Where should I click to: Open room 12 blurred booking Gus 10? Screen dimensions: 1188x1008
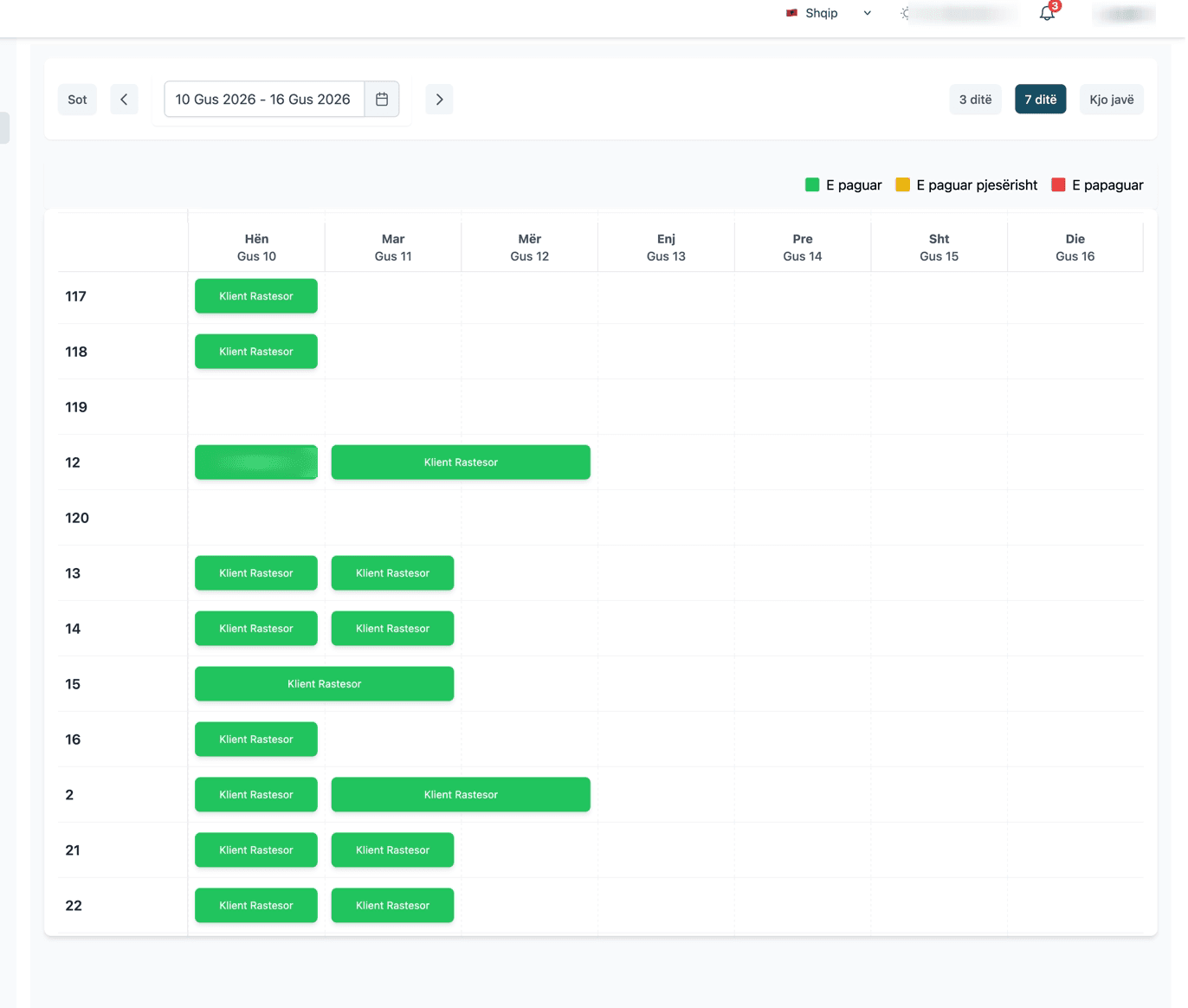[256, 462]
